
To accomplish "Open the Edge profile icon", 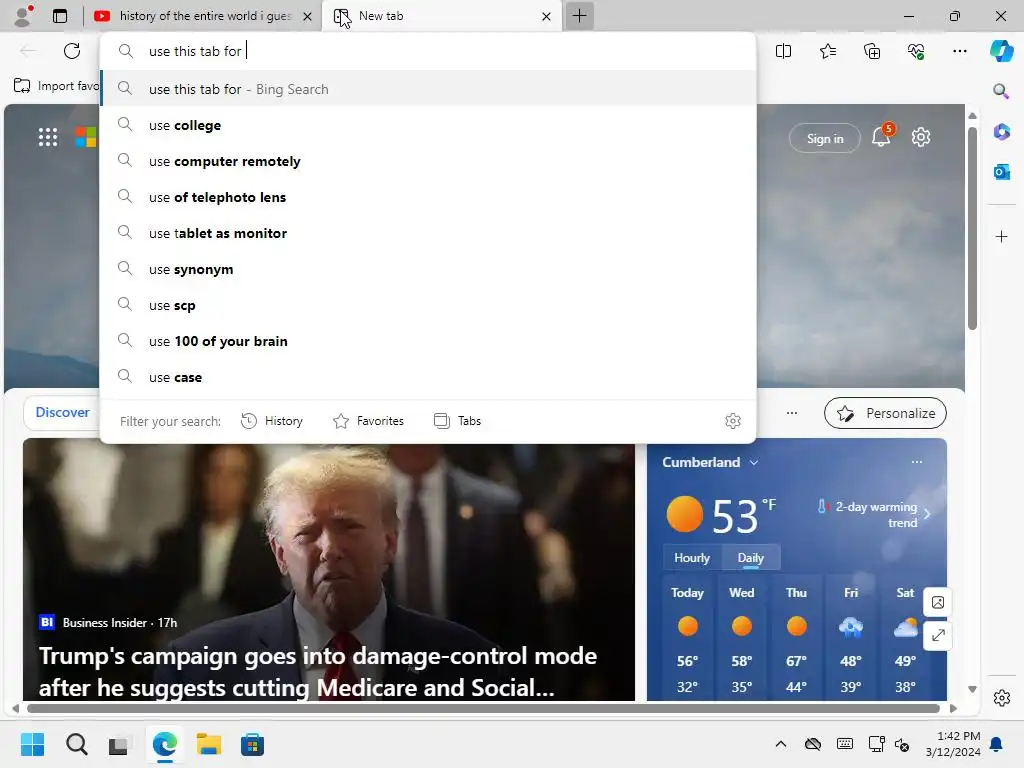I will [x=24, y=16].
